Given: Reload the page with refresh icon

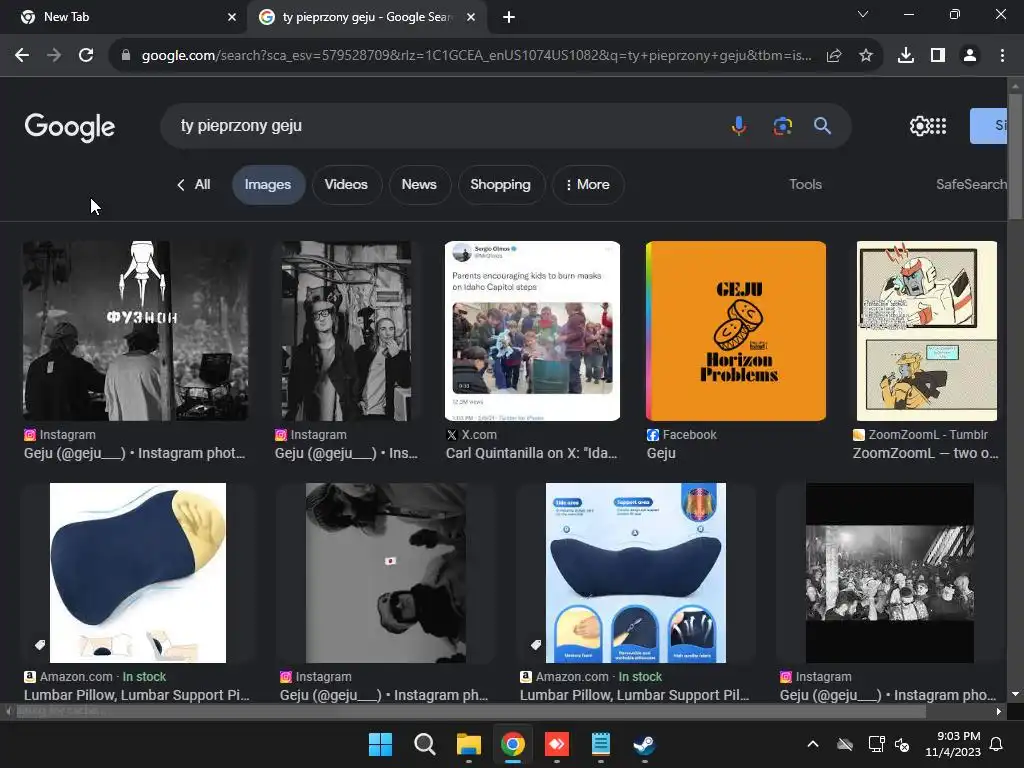Looking at the screenshot, I should click(x=86, y=56).
